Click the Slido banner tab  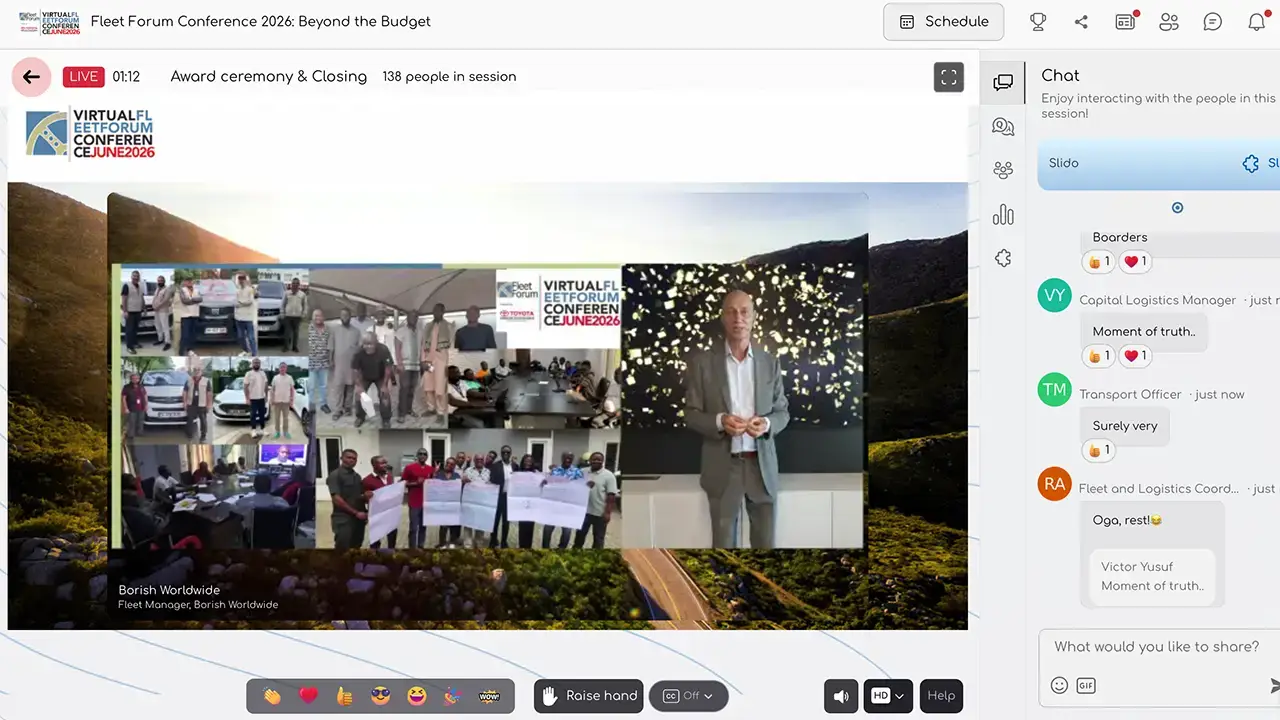(1158, 163)
